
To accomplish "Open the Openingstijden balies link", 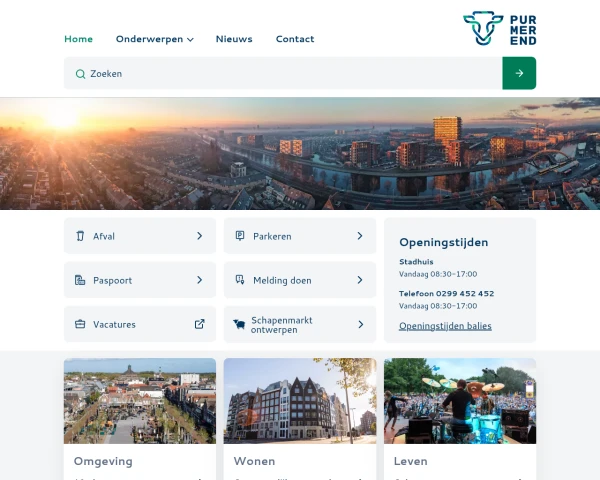I will pos(445,326).
